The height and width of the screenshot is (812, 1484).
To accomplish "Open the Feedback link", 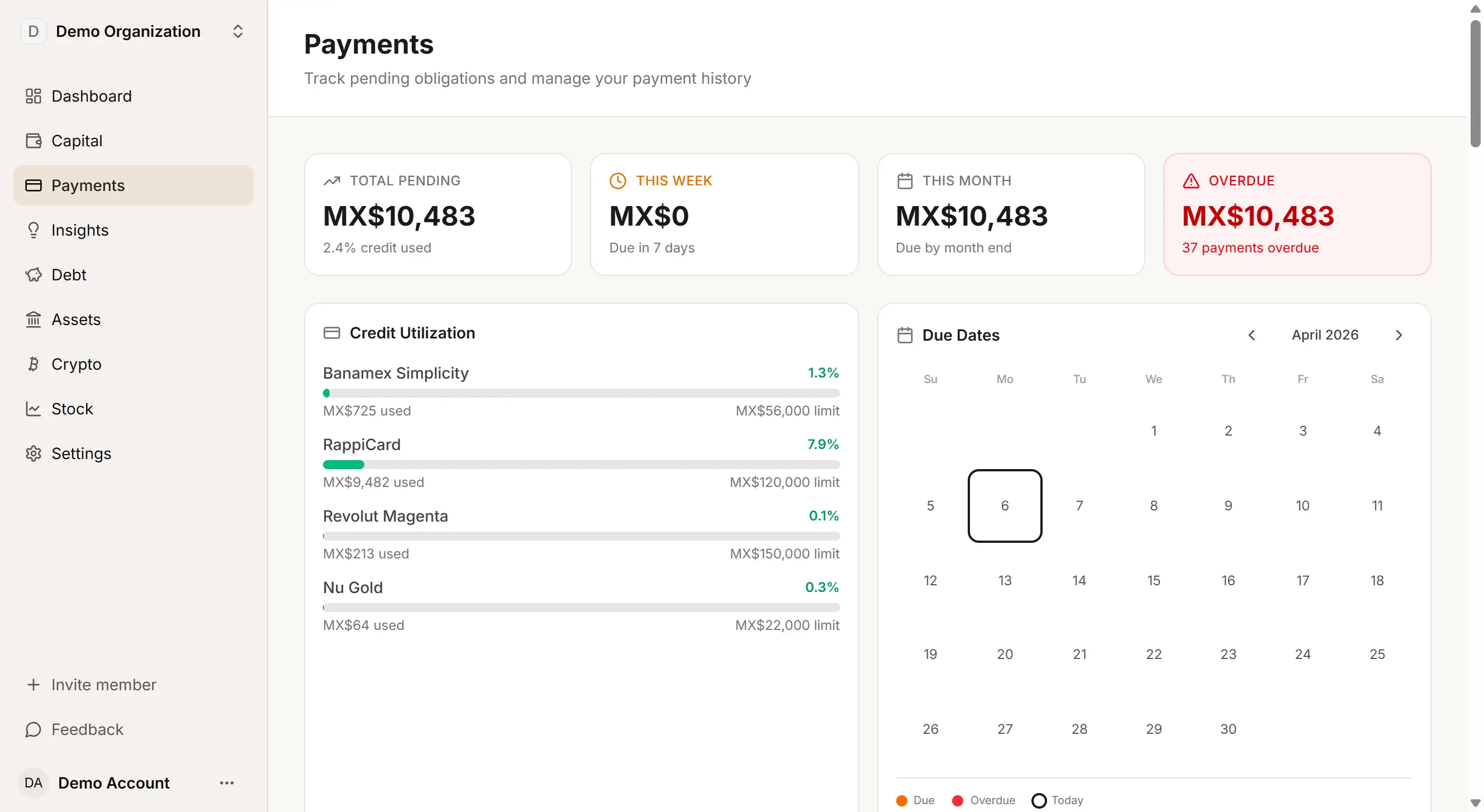I will click(x=88, y=730).
